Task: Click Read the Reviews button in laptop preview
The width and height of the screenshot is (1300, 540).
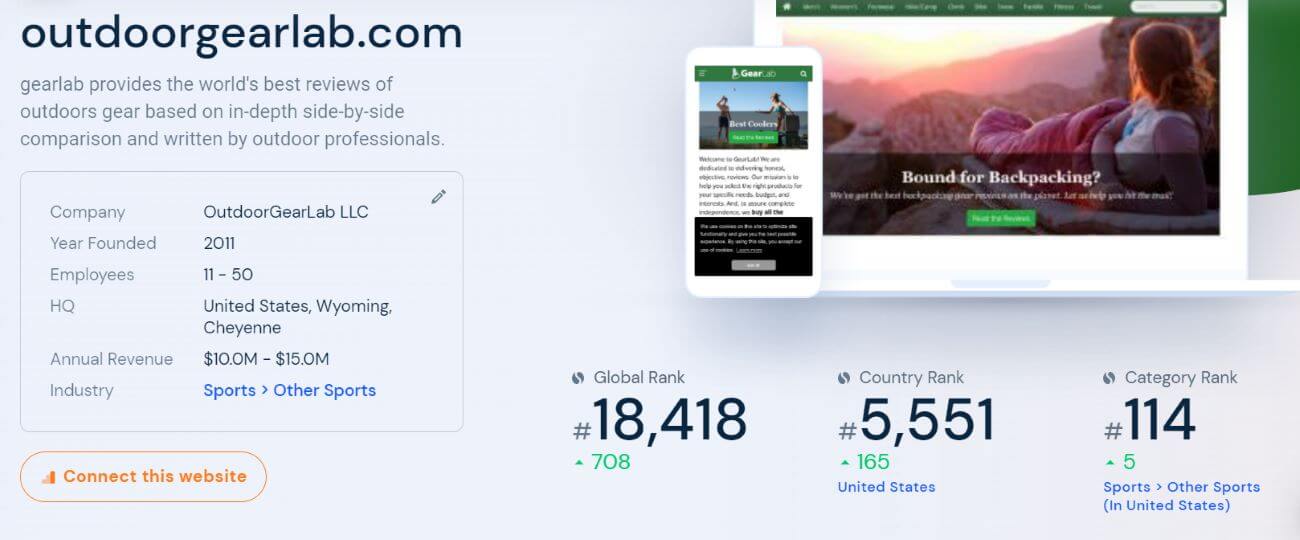Action: (x=1000, y=218)
